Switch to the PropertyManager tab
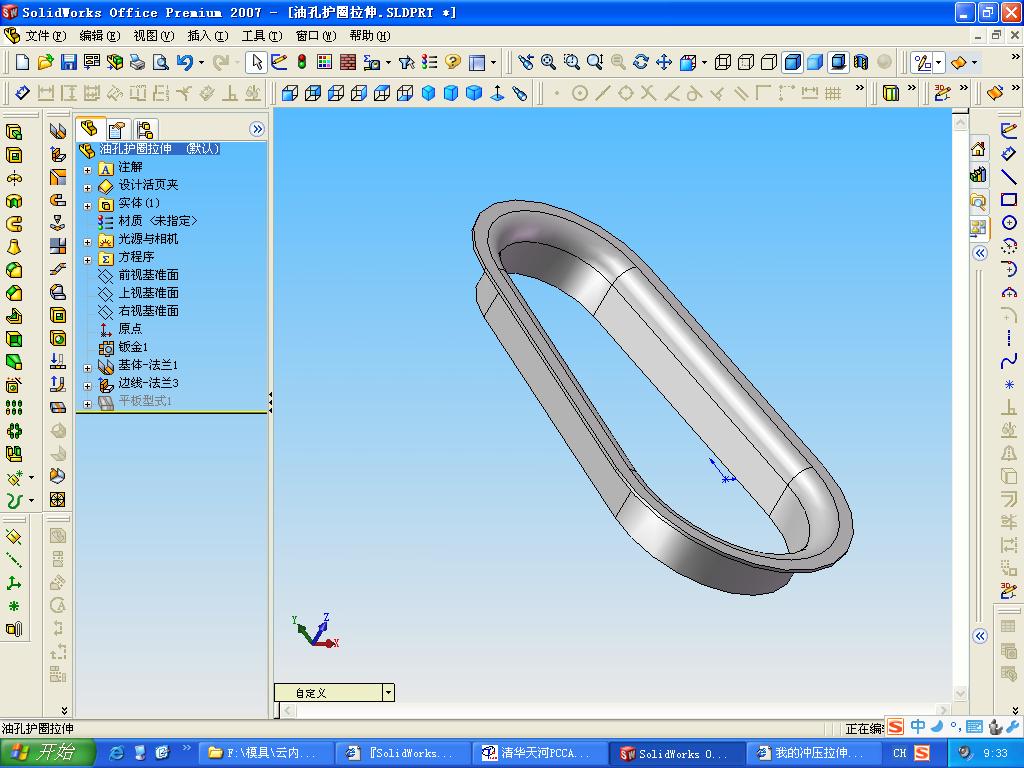This screenshot has height=768, width=1024. click(117, 129)
